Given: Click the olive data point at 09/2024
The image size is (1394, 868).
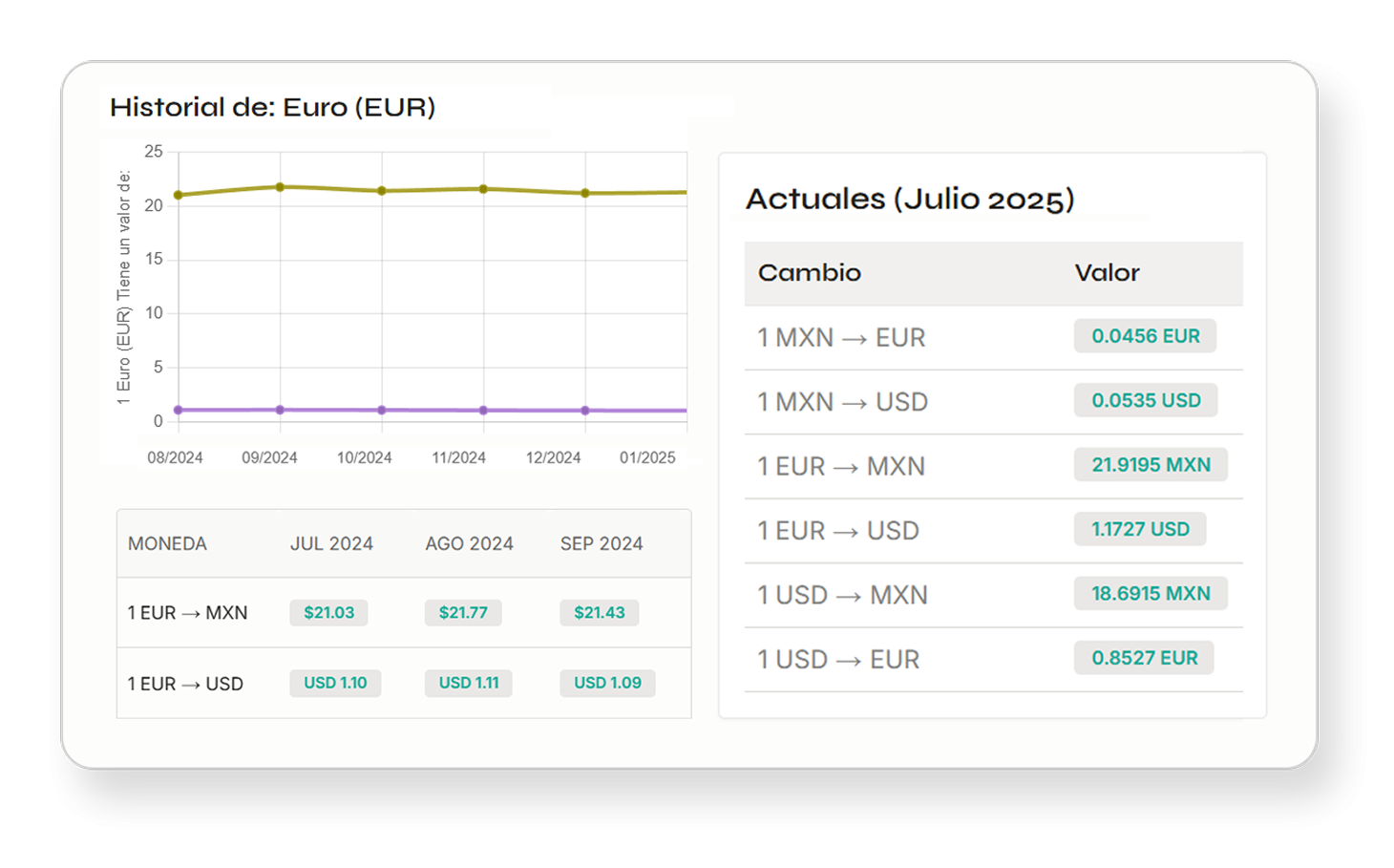Looking at the screenshot, I should click(280, 187).
